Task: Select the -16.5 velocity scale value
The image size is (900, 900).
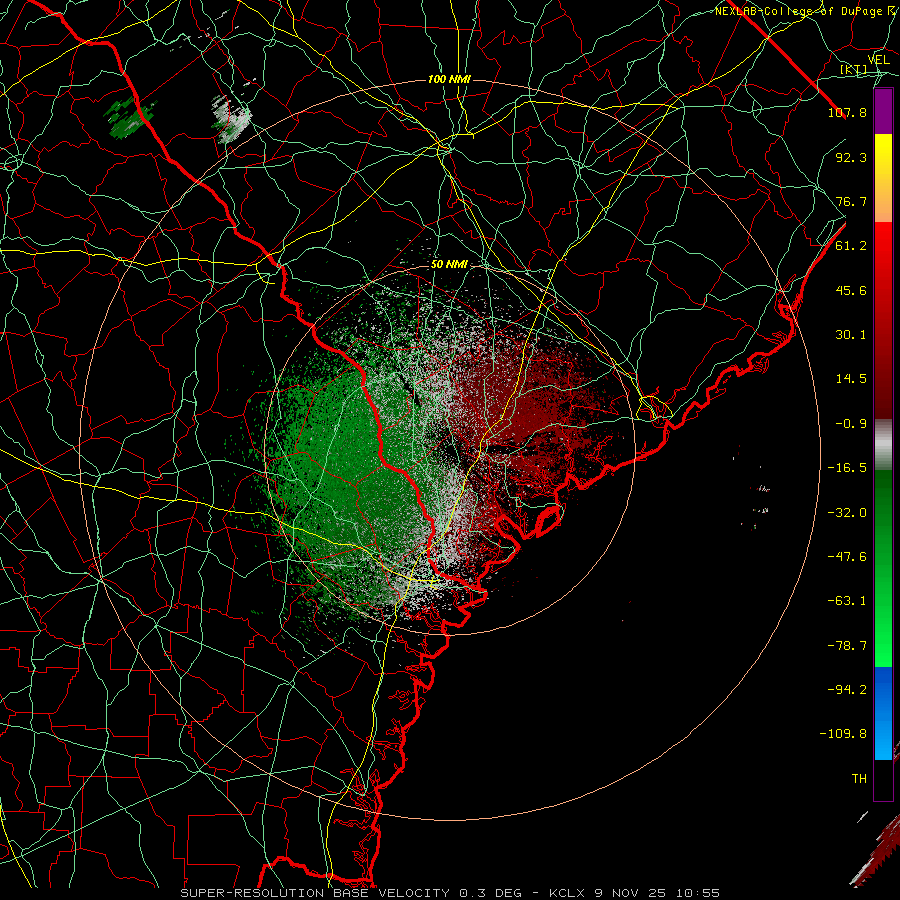Action: pos(847,468)
